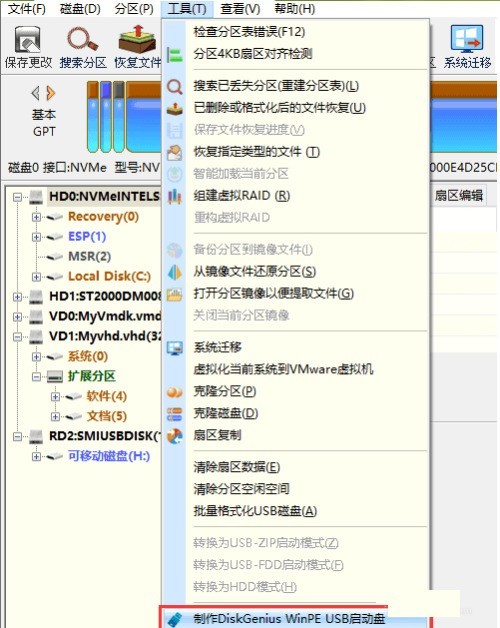Expand the Recovery(0) partition node
The height and width of the screenshot is (628, 500).
pos(36,217)
